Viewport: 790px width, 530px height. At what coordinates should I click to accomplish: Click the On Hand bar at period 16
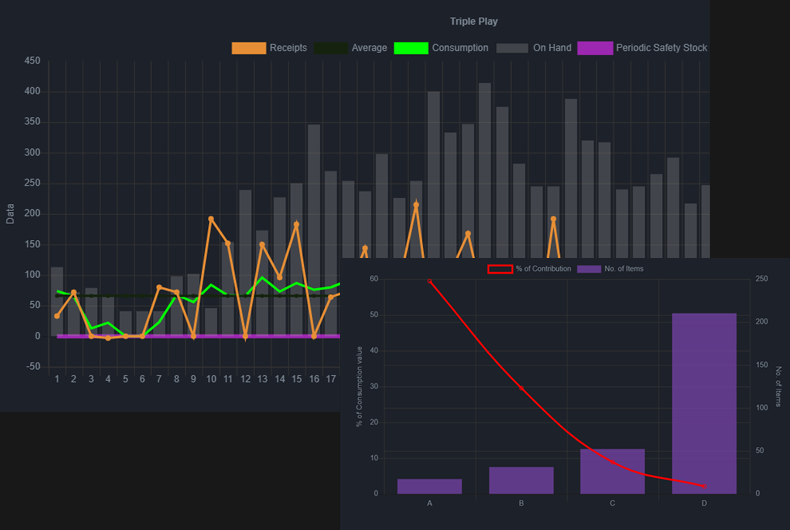(x=314, y=230)
